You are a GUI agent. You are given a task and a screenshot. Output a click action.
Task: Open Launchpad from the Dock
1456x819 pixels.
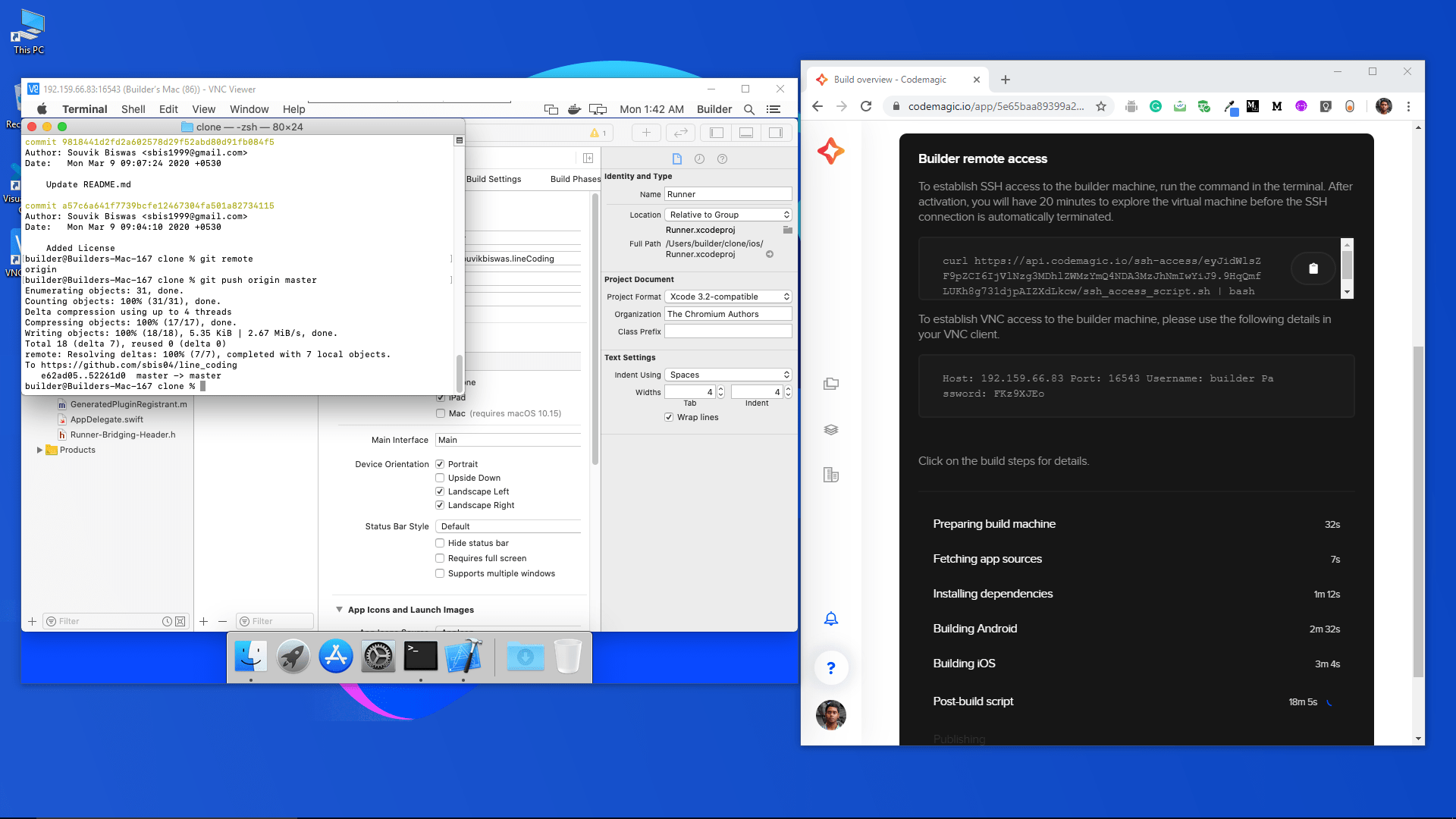pos(293,657)
